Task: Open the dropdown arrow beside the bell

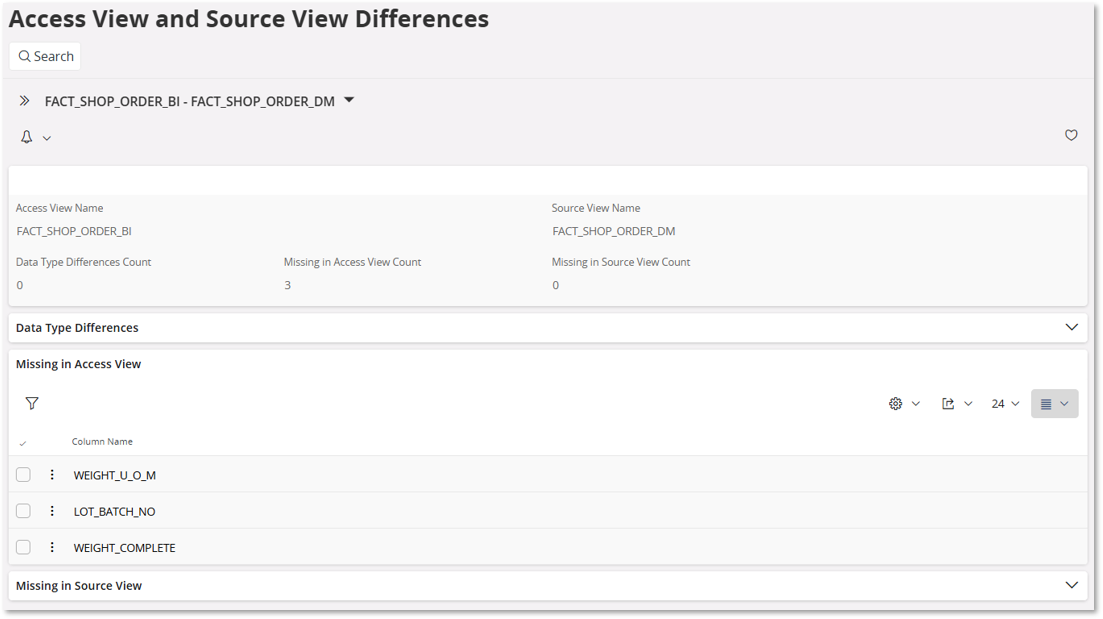Action: 47,138
